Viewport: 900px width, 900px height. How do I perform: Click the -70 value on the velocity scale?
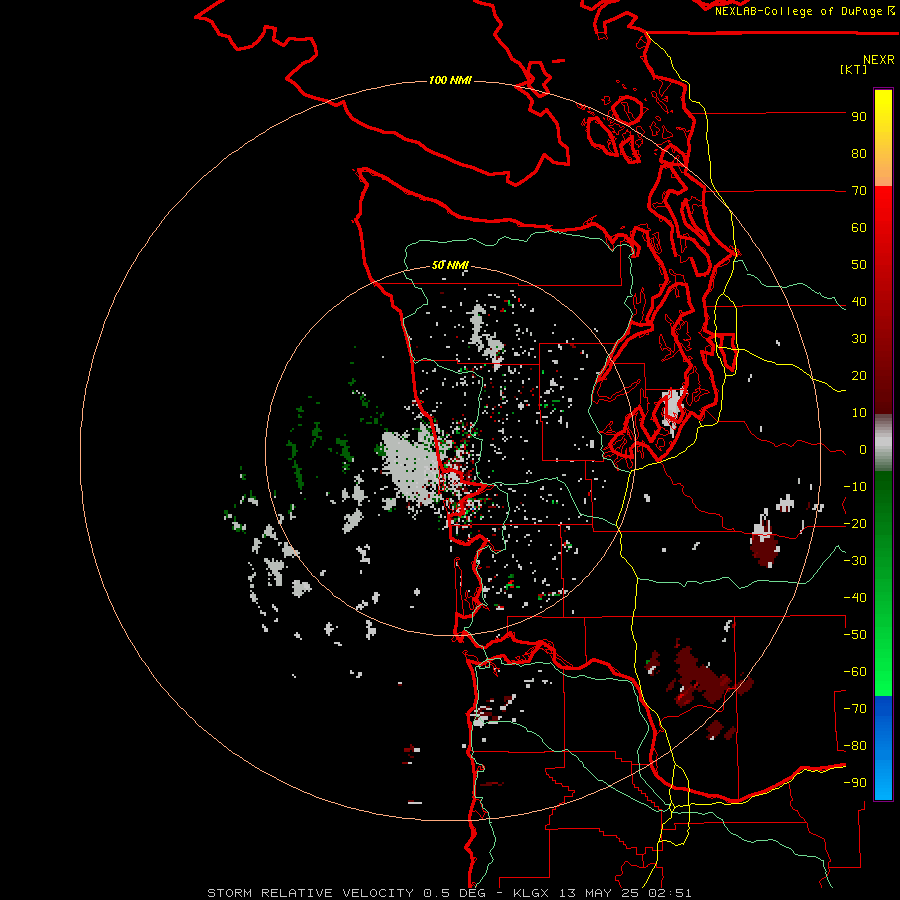click(855, 709)
